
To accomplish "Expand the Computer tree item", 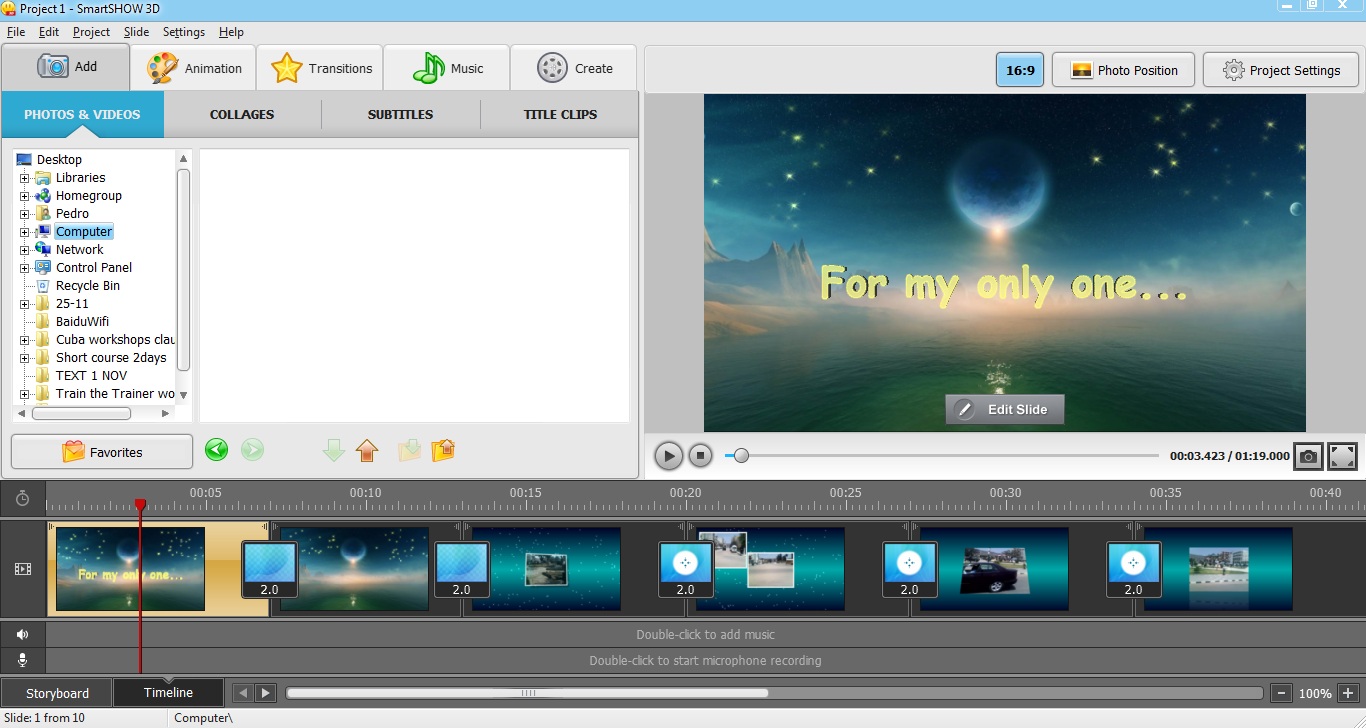I will tap(24, 231).
